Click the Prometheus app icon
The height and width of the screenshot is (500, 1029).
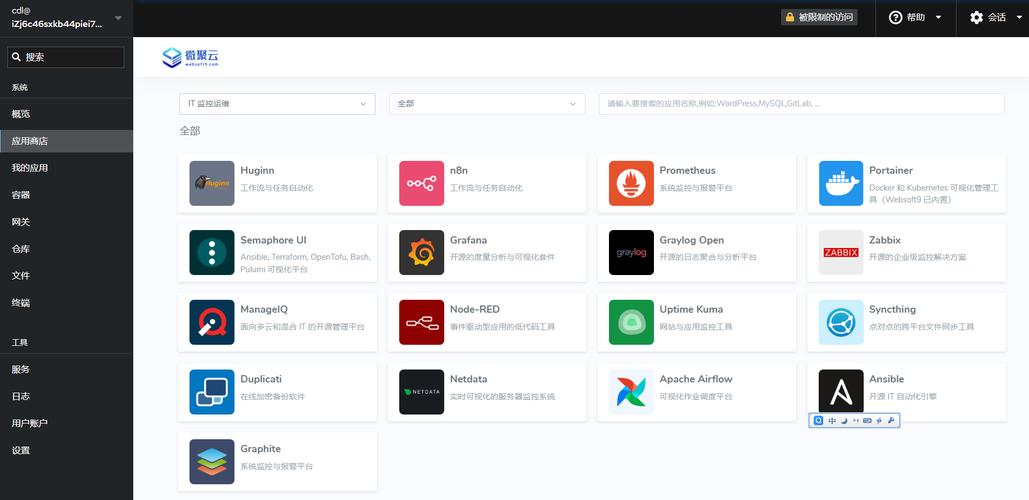[x=631, y=183]
